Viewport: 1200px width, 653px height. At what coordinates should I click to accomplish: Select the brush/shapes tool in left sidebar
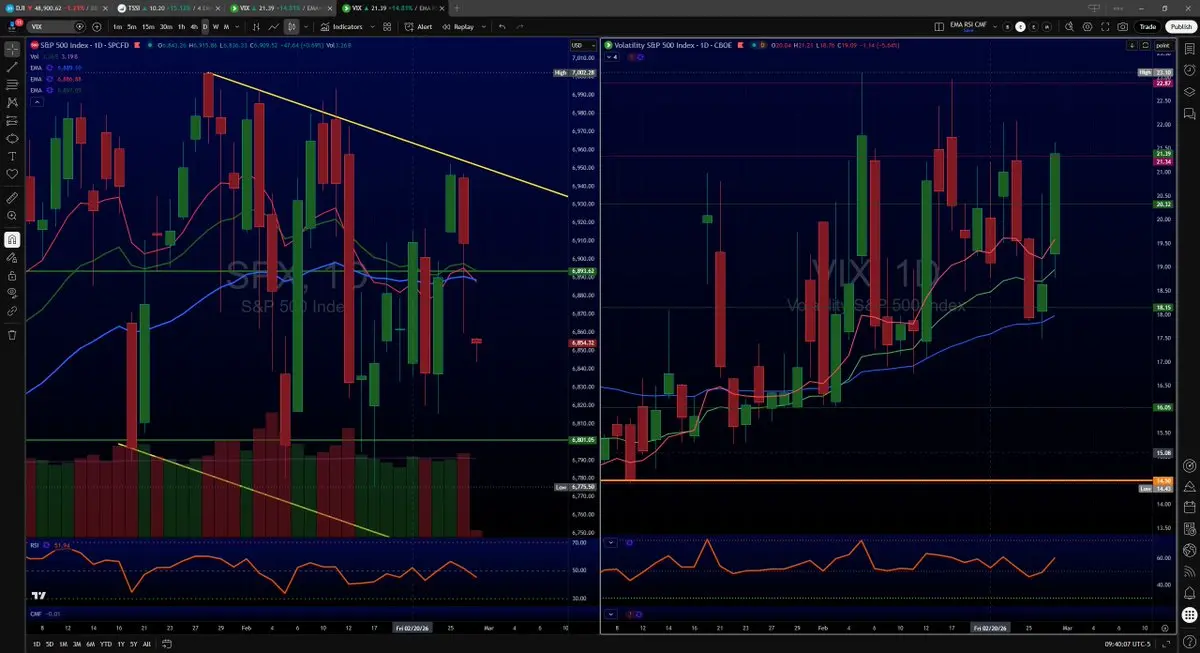(12, 138)
